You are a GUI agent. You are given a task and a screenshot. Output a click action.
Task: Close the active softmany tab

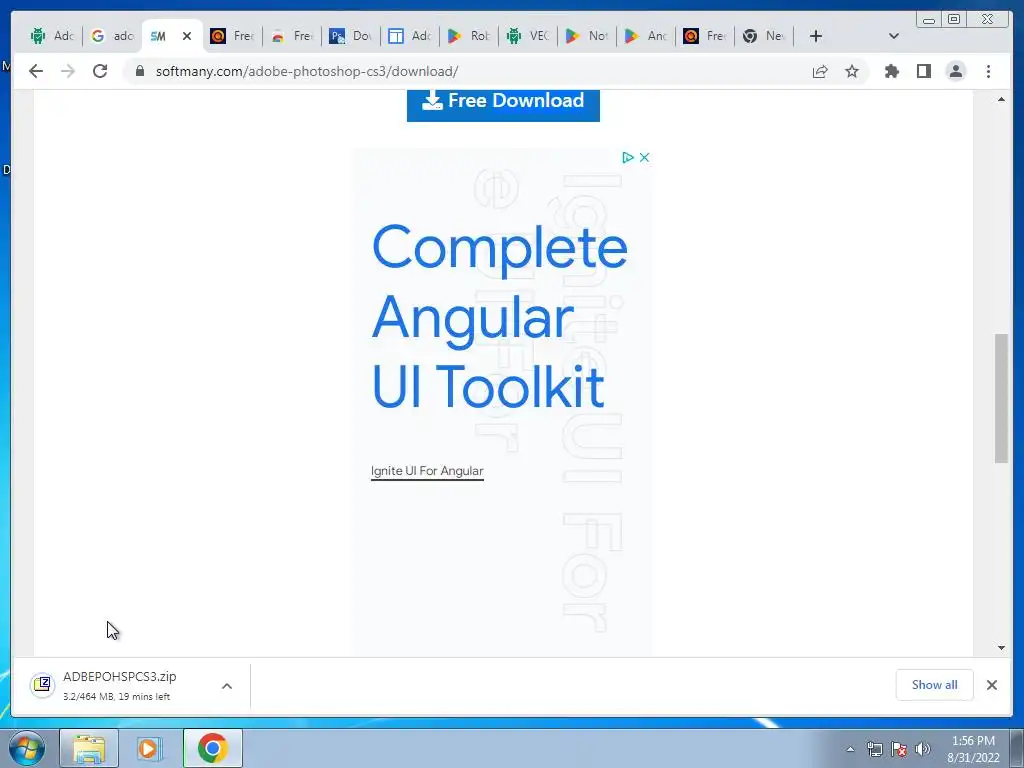(187, 36)
